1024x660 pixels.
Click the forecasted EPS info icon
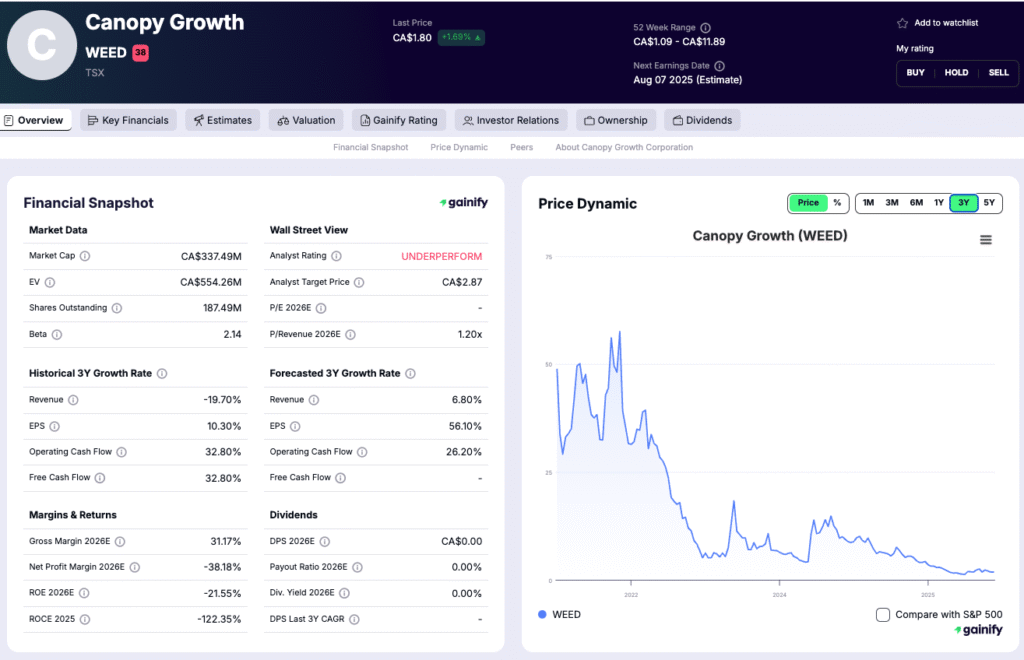coord(295,426)
